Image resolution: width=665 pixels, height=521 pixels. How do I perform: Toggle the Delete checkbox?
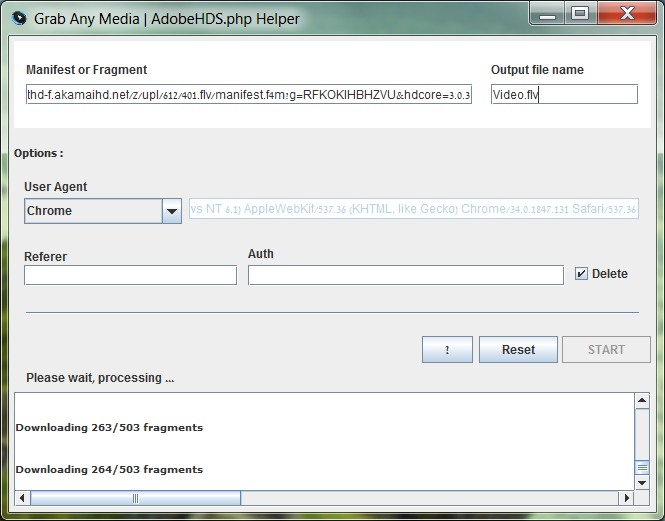pyautogui.click(x=581, y=274)
